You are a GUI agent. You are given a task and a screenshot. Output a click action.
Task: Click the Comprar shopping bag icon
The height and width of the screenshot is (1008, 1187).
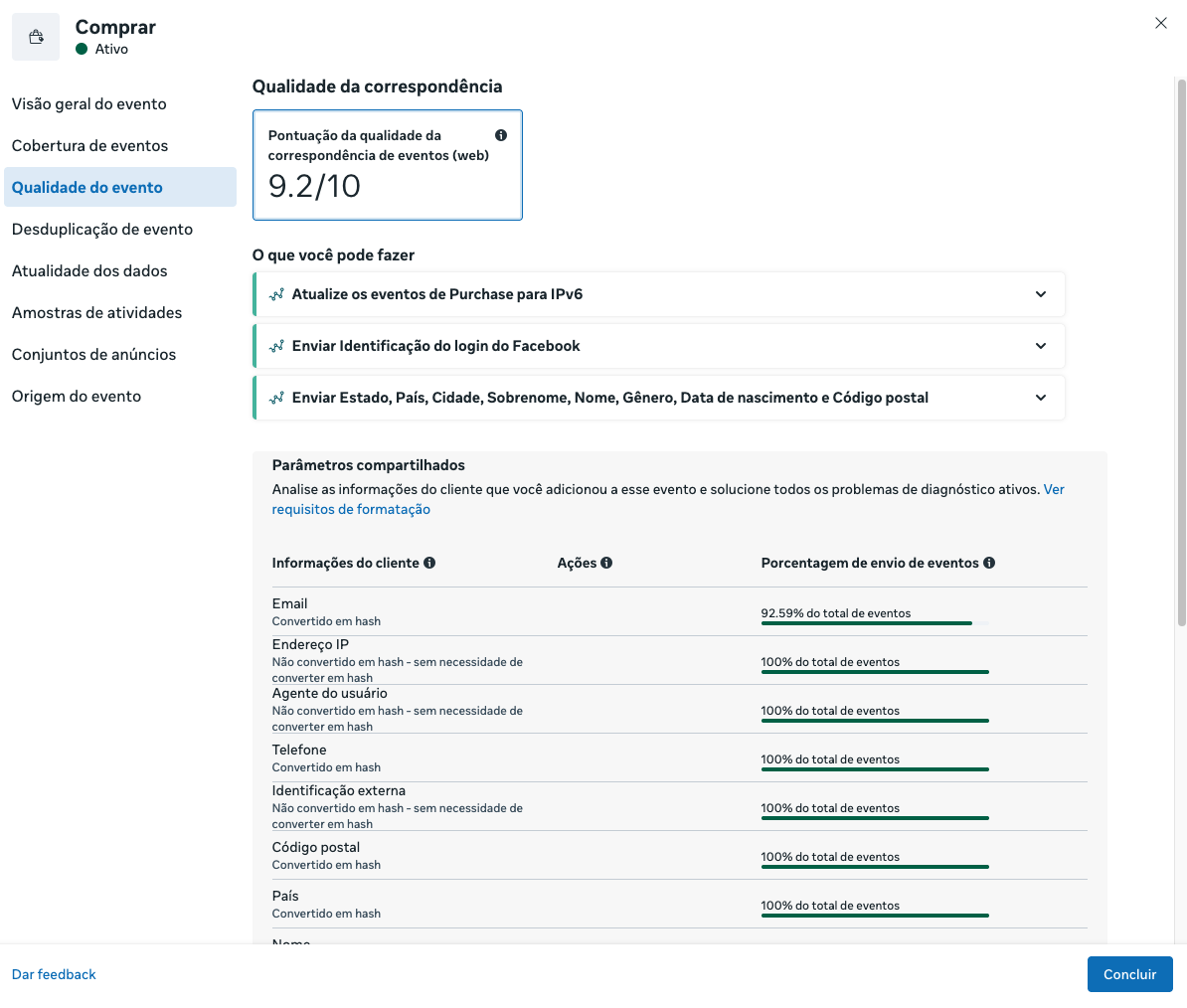tap(36, 37)
